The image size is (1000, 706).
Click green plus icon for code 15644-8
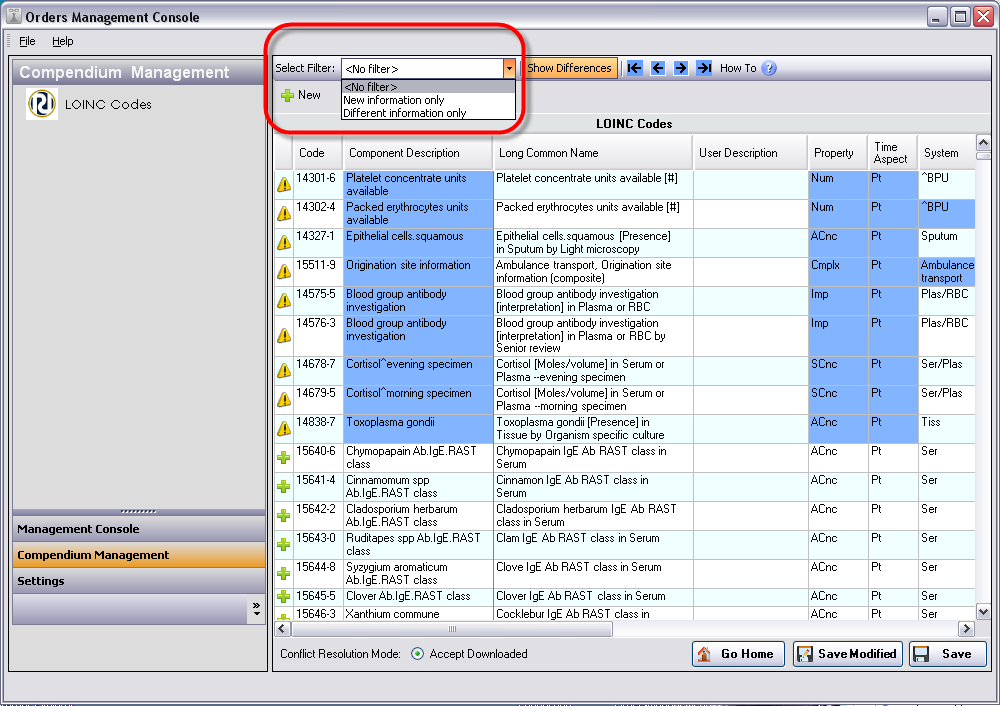tap(284, 573)
